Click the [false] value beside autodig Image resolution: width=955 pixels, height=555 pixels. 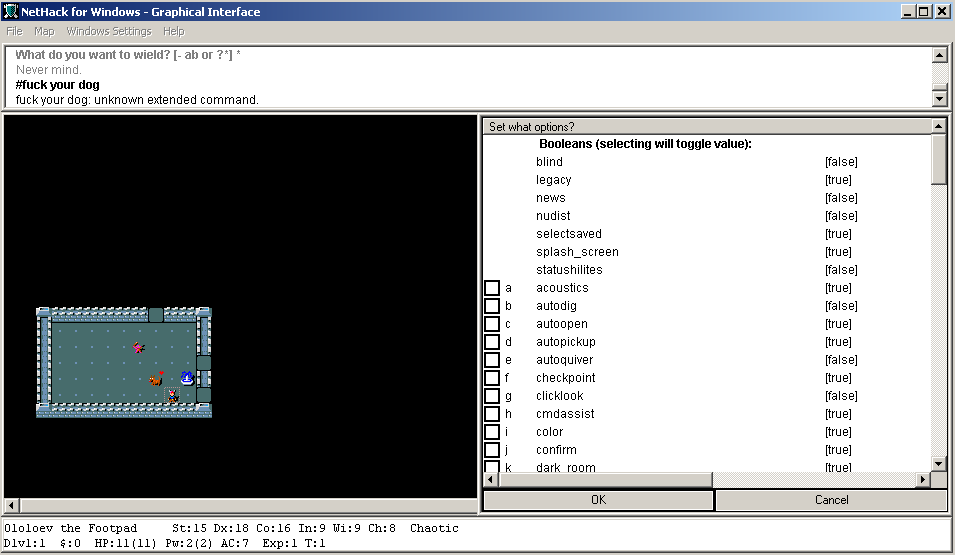tap(841, 306)
